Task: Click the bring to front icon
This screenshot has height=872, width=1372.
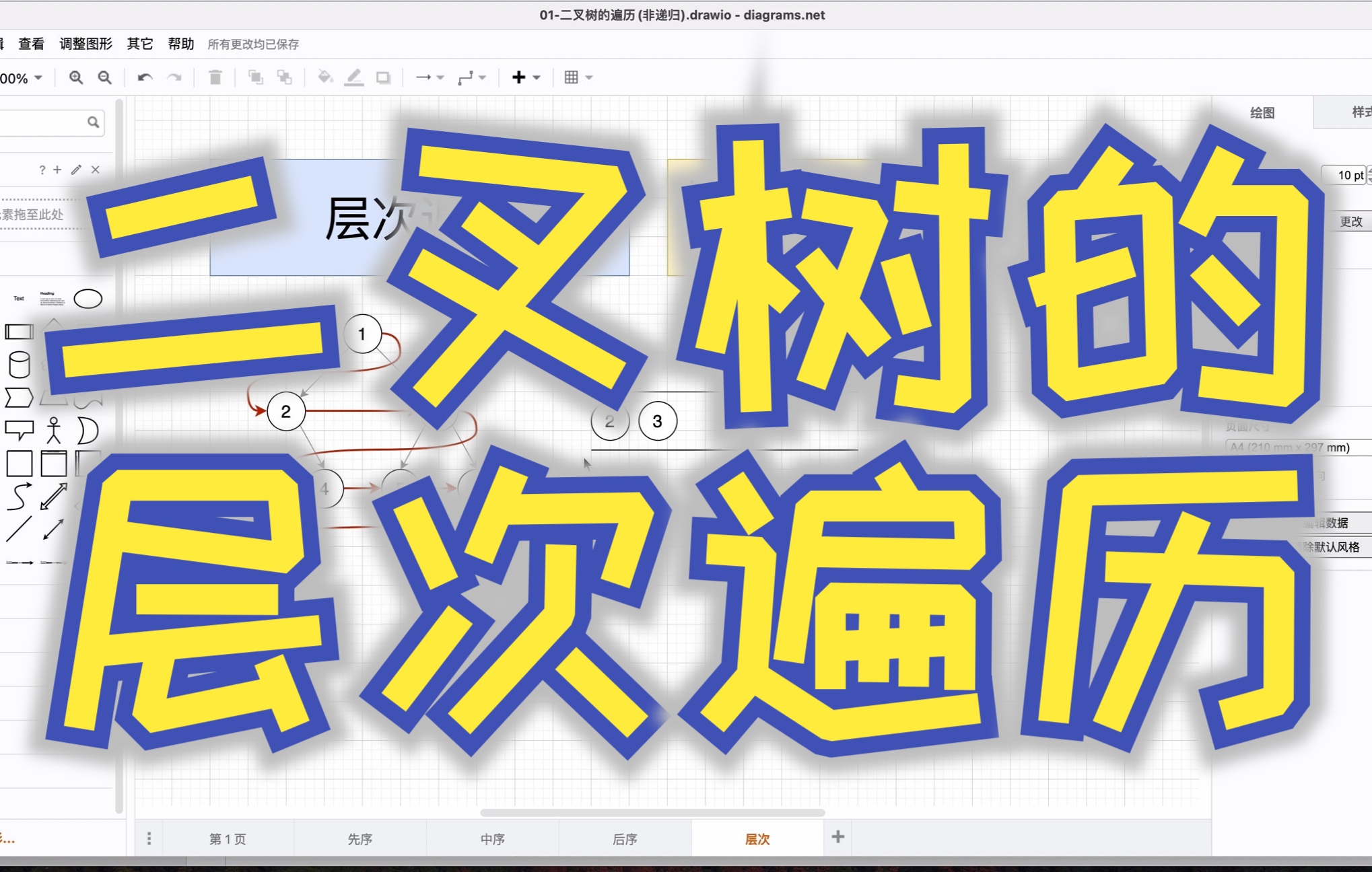Action: point(256,77)
